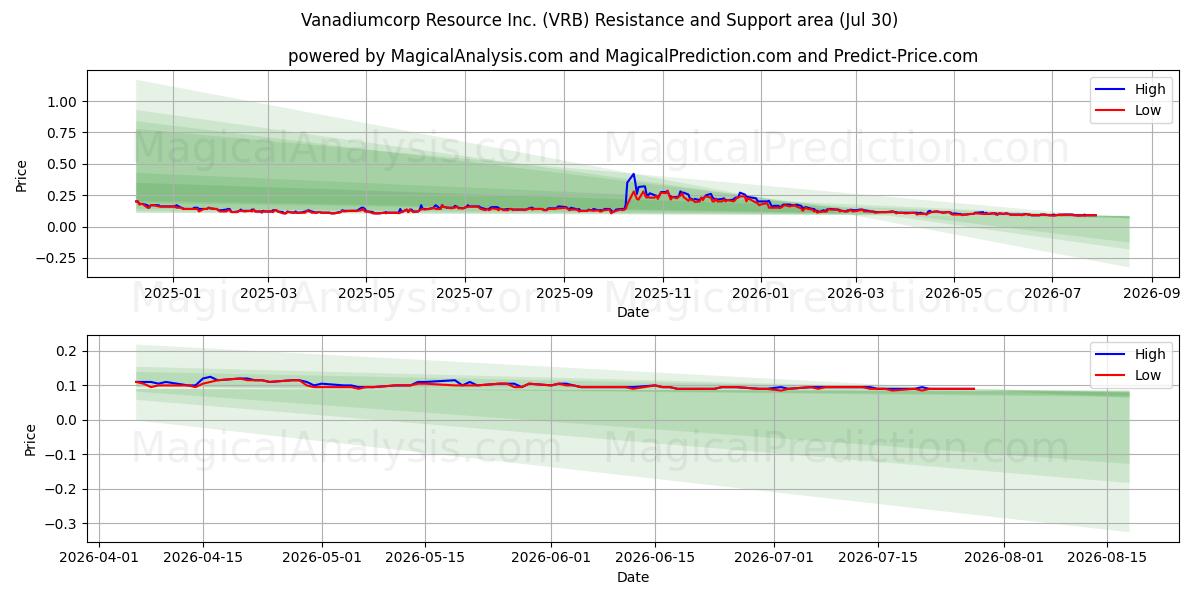
Task: Click the '0.25' y-axis tick in top chart
Action: 64,196
